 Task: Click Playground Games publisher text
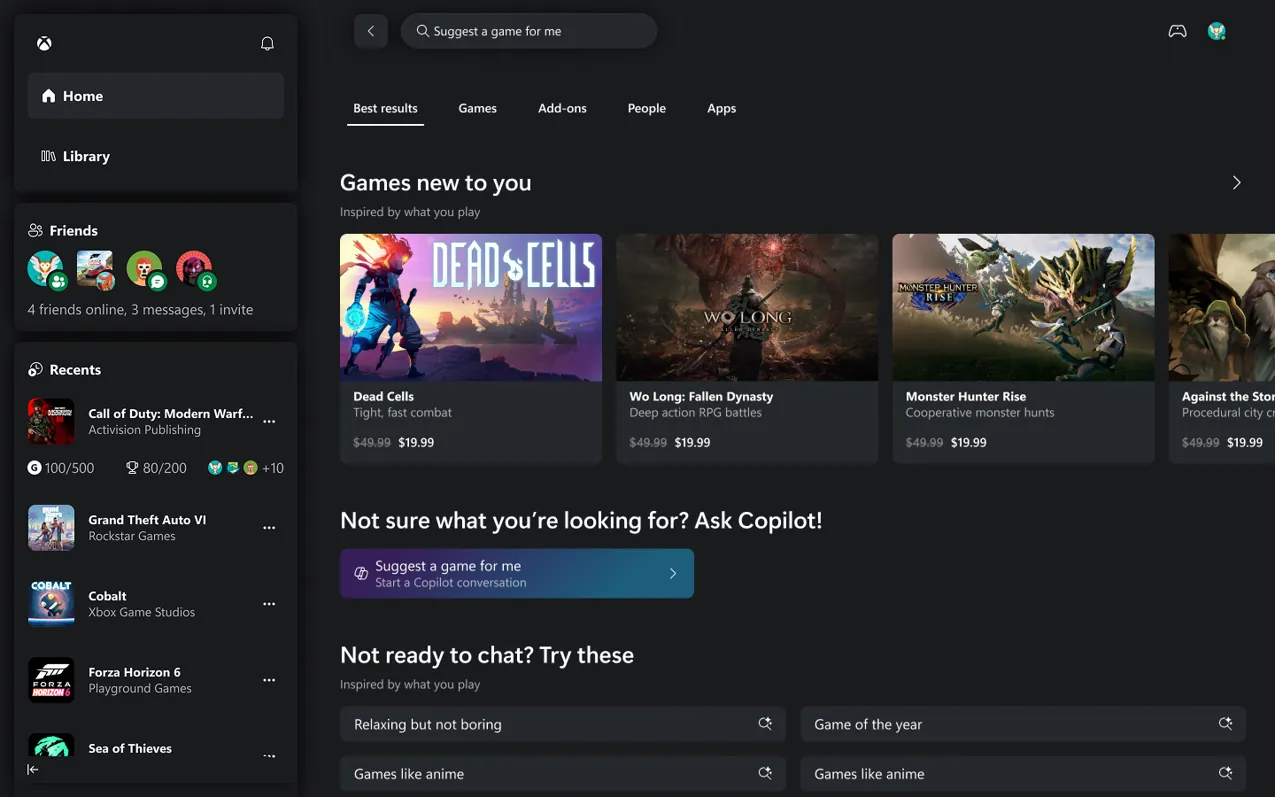(x=140, y=688)
